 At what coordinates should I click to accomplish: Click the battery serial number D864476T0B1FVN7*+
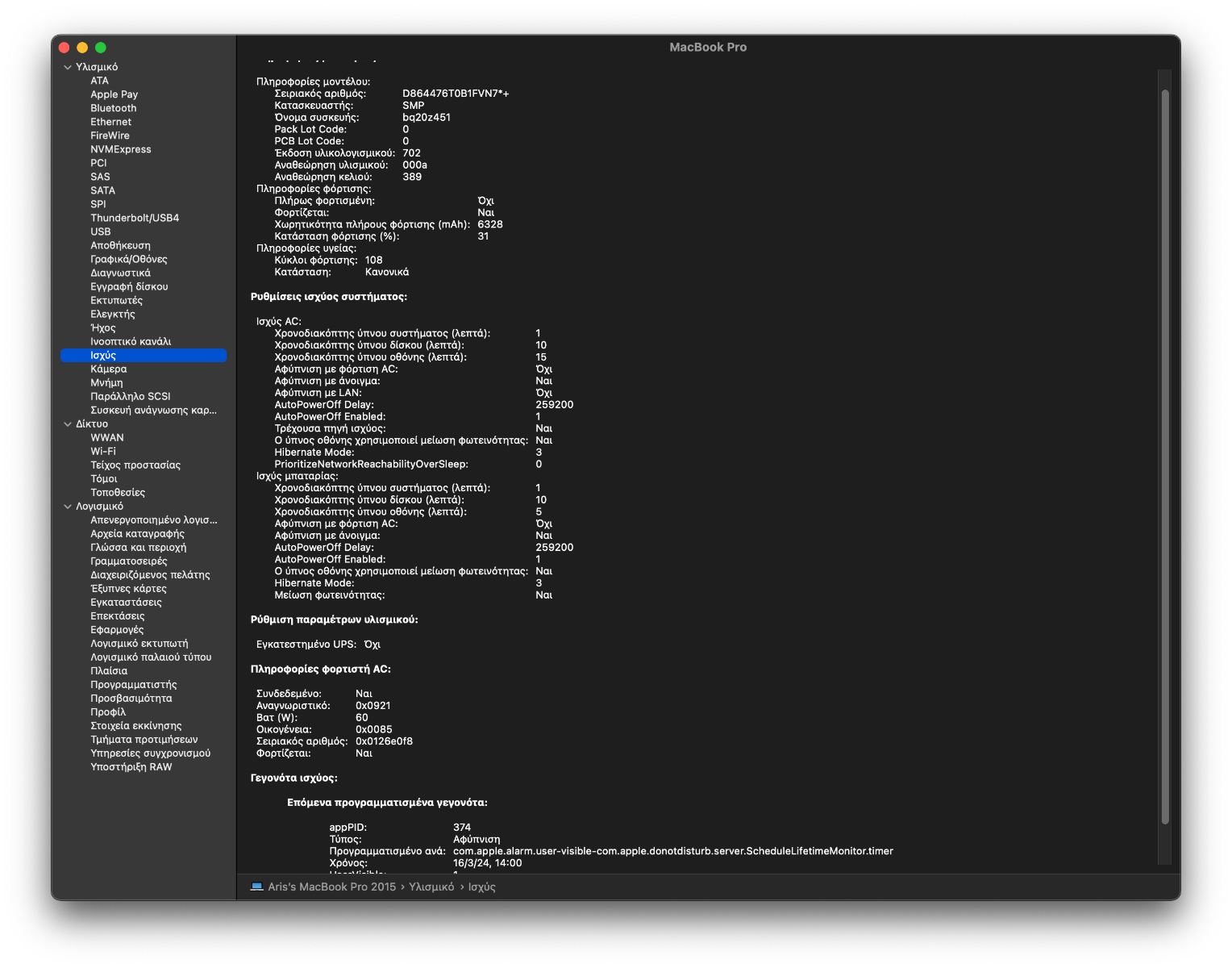[456, 94]
